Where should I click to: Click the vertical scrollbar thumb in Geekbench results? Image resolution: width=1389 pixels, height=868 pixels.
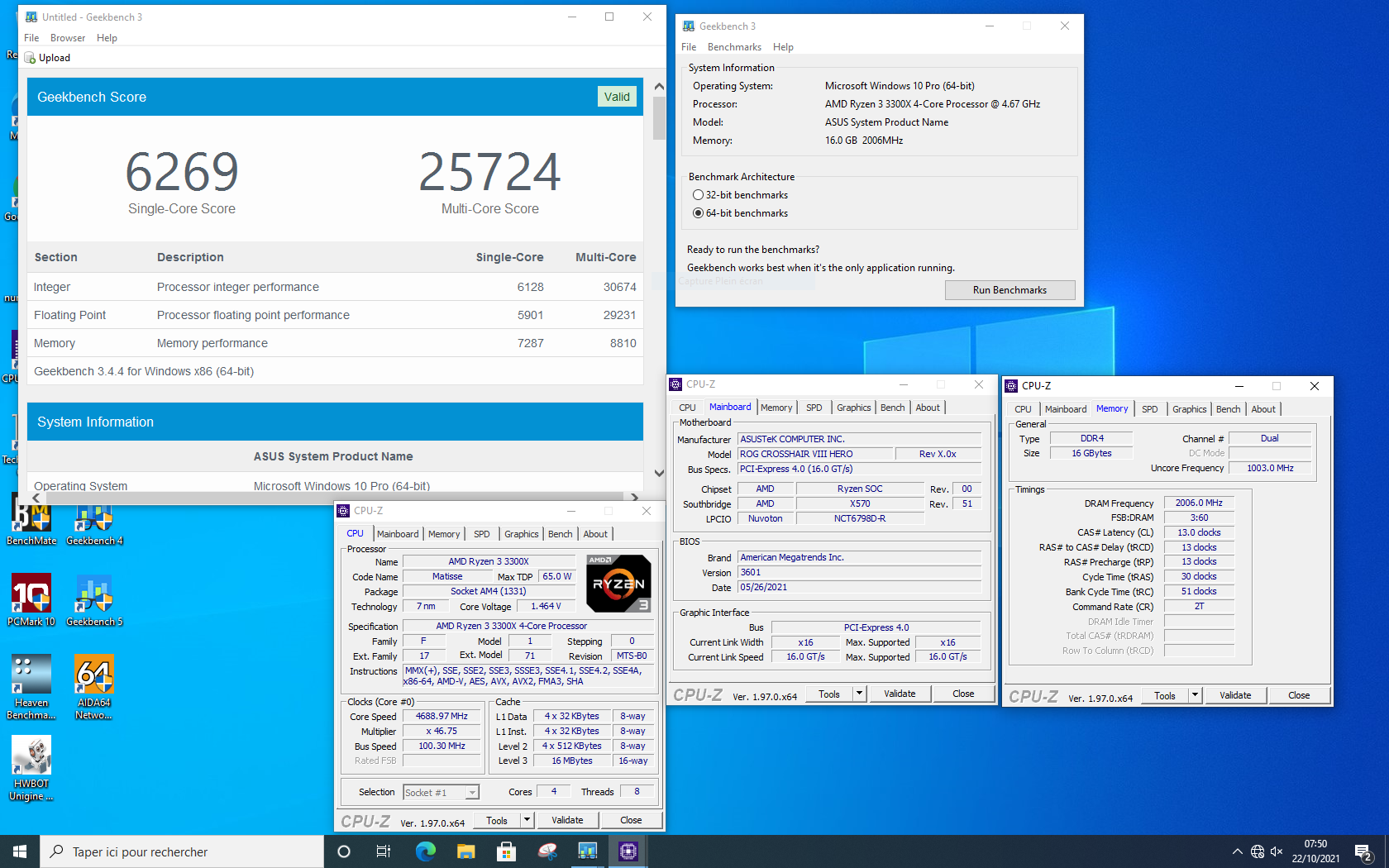(659, 118)
